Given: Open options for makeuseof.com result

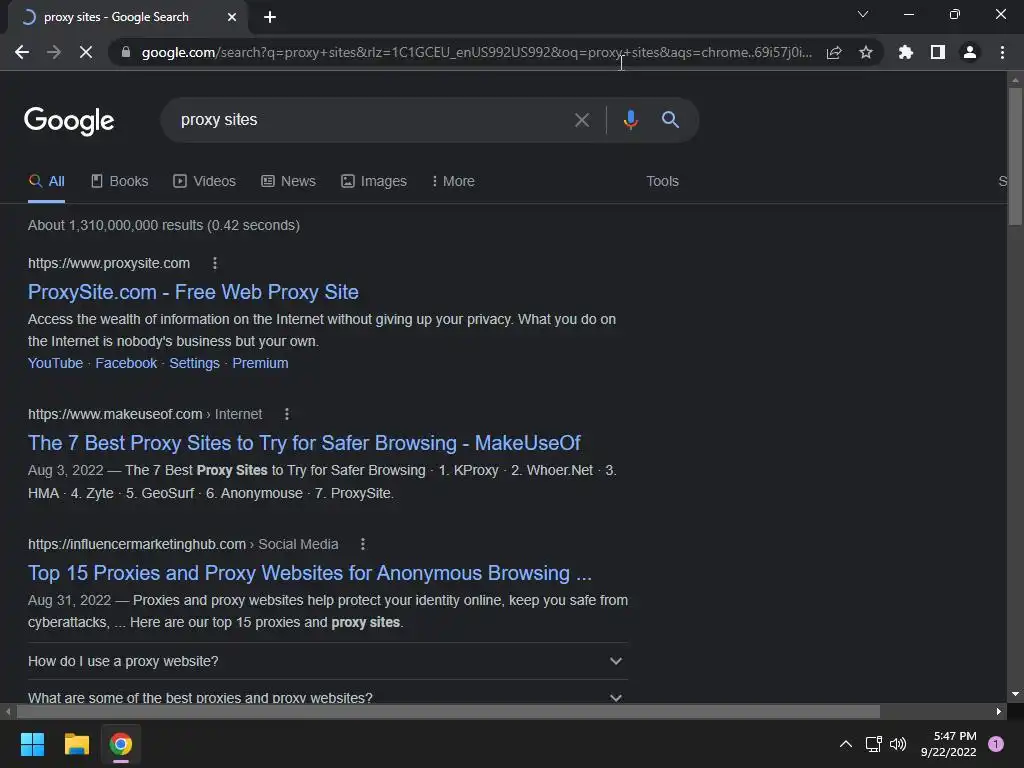Looking at the screenshot, I should [x=287, y=414].
